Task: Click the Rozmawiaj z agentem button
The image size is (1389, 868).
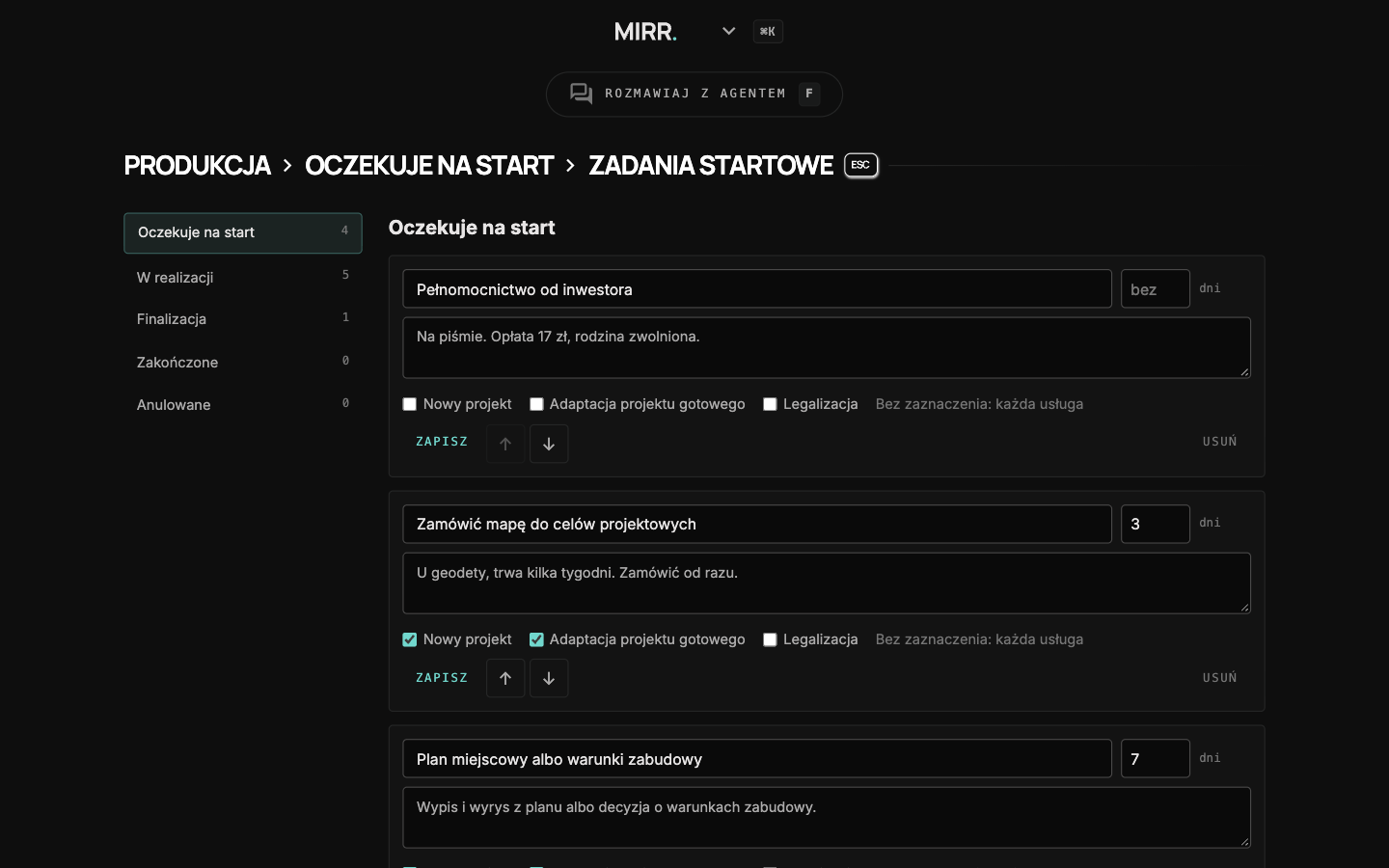Action: 694,95
